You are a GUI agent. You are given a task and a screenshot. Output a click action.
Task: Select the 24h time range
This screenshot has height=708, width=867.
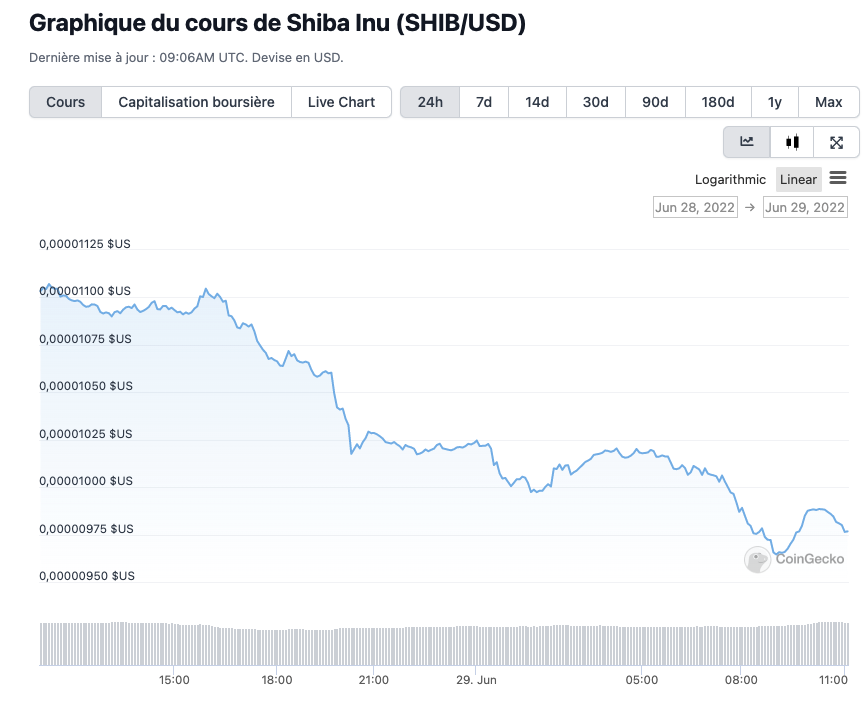[x=430, y=102]
